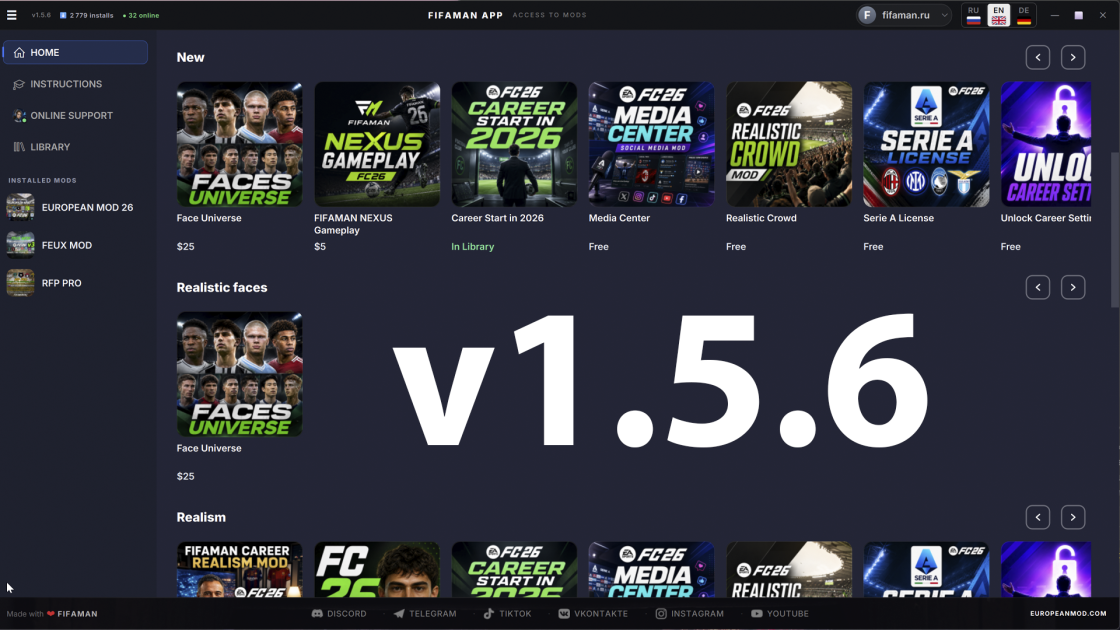This screenshot has height=630, width=1120.
Task: Open Media Center thumbnail in New section
Action: coord(651,144)
